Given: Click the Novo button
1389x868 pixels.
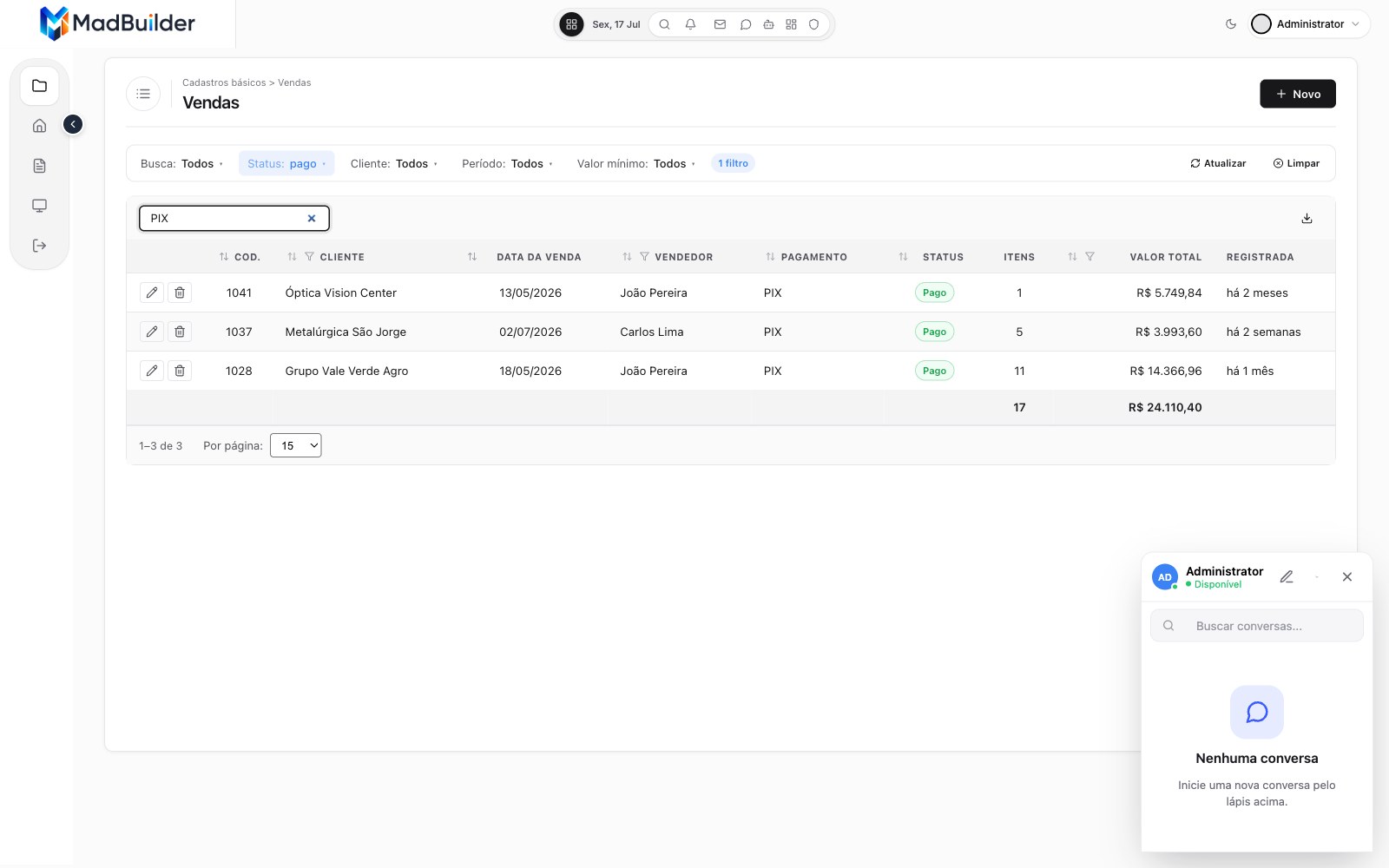Looking at the screenshot, I should click(x=1297, y=94).
